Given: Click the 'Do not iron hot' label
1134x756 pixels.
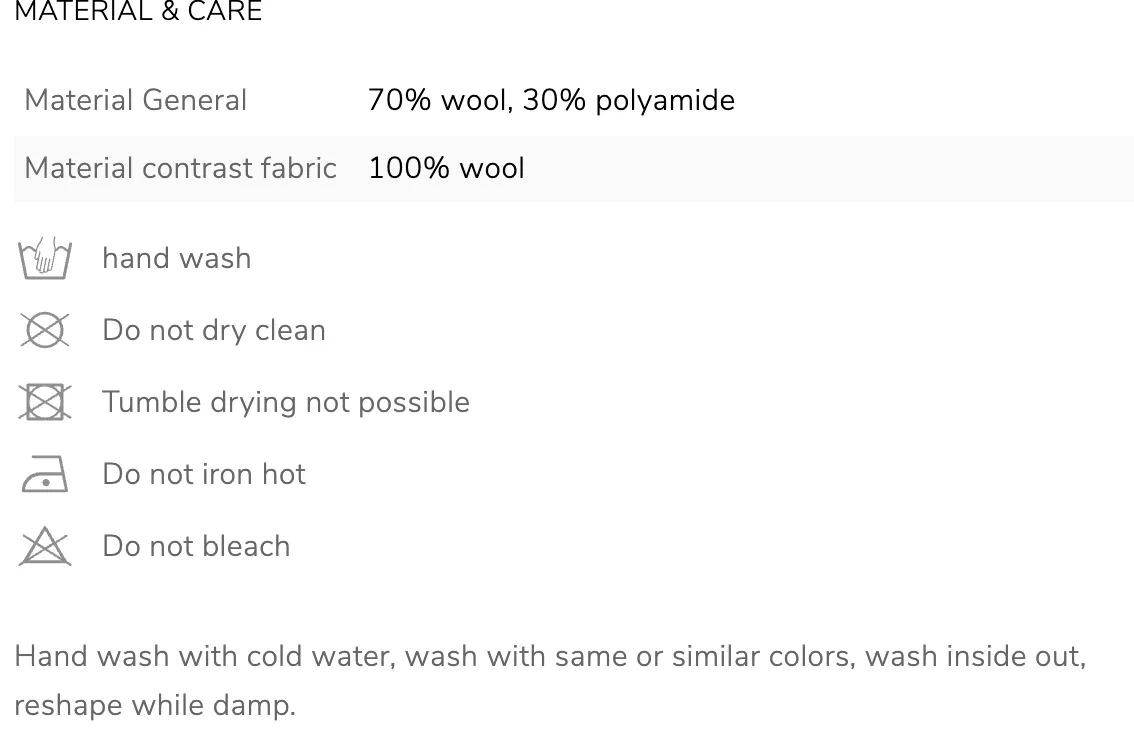Looking at the screenshot, I should click(204, 474).
